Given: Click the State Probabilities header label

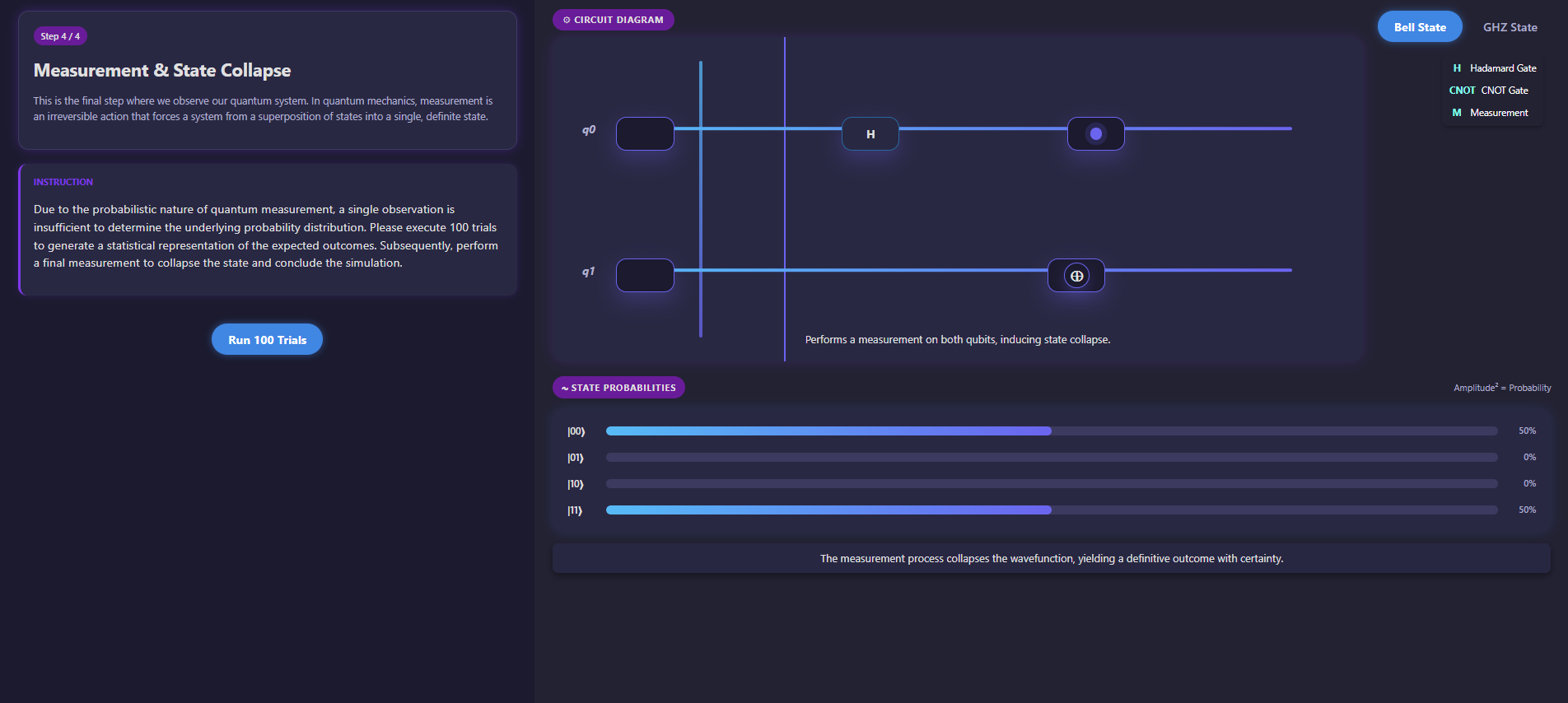Looking at the screenshot, I should [618, 388].
